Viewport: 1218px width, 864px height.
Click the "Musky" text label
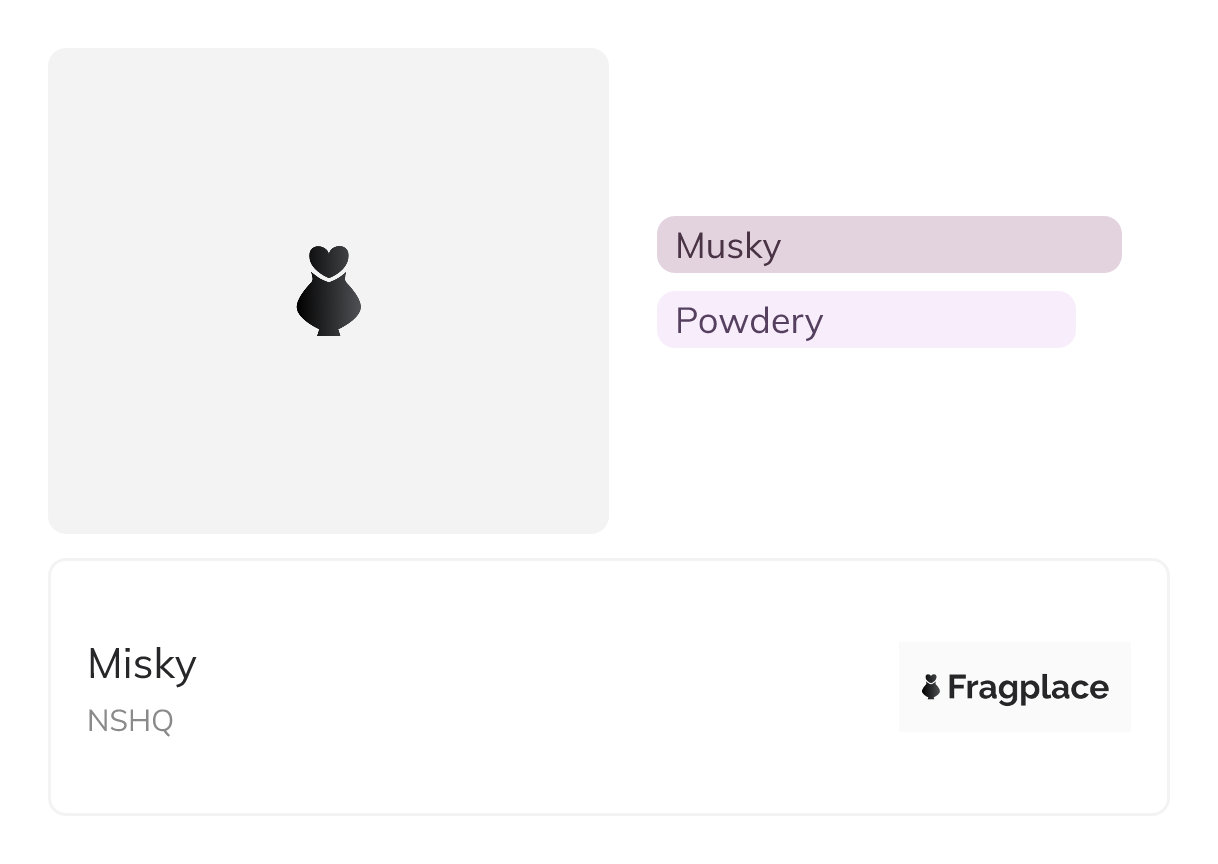coord(728,246)
